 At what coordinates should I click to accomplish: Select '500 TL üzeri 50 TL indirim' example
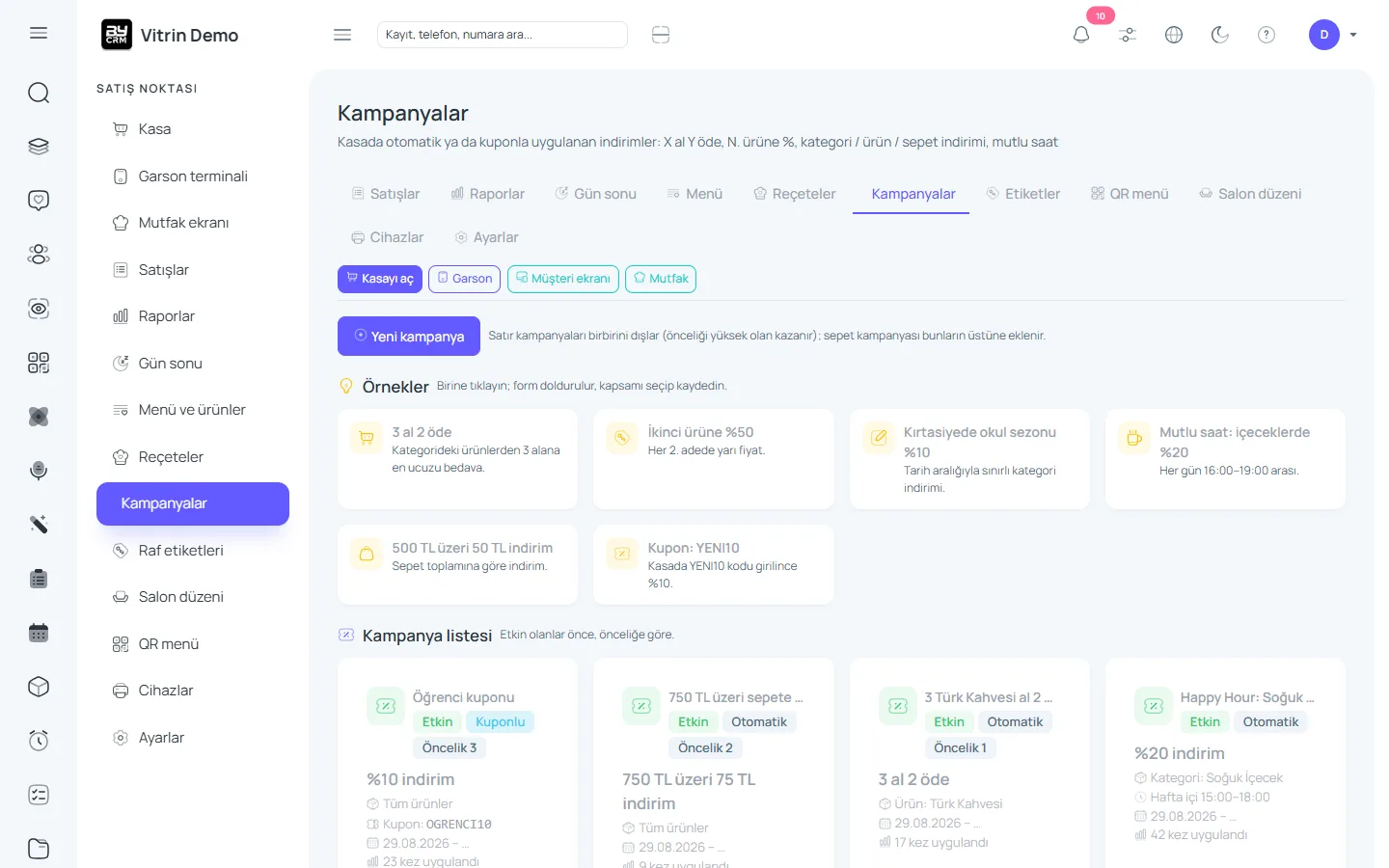click(457, 565)
